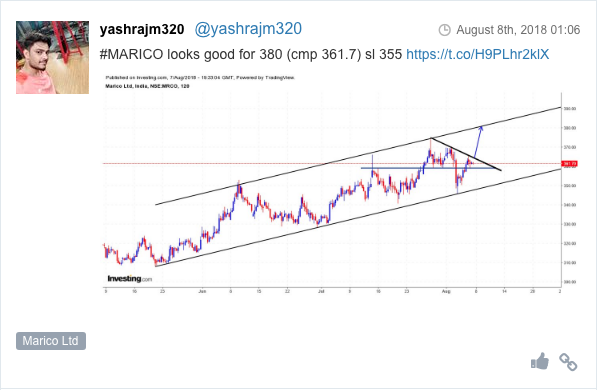Click the blue upward arrow on the chart
This screenshot has height=390, width=597.
coord(478,142)
